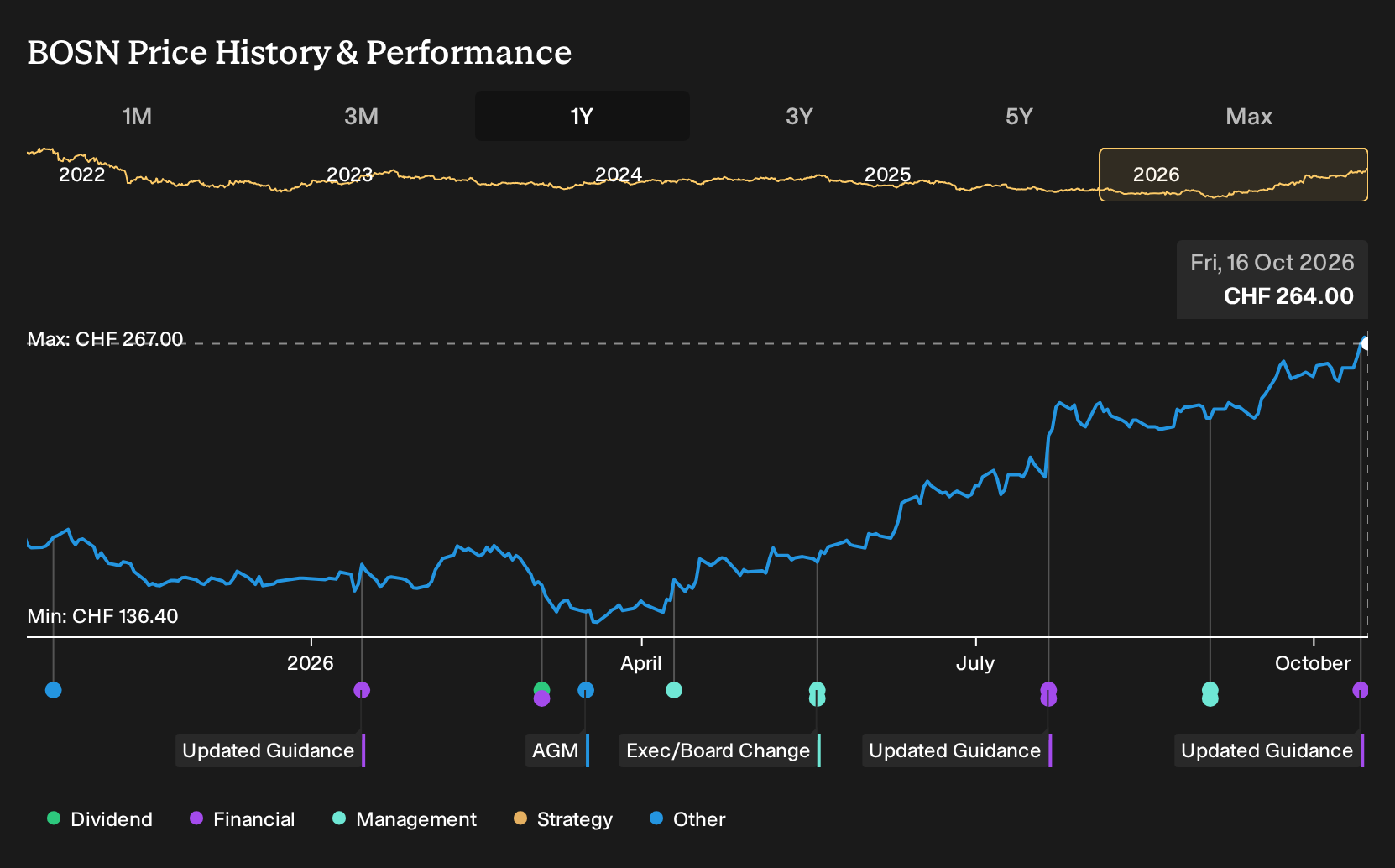
Task: Click the teal Management dot just after April
Action: coord(674,690)
